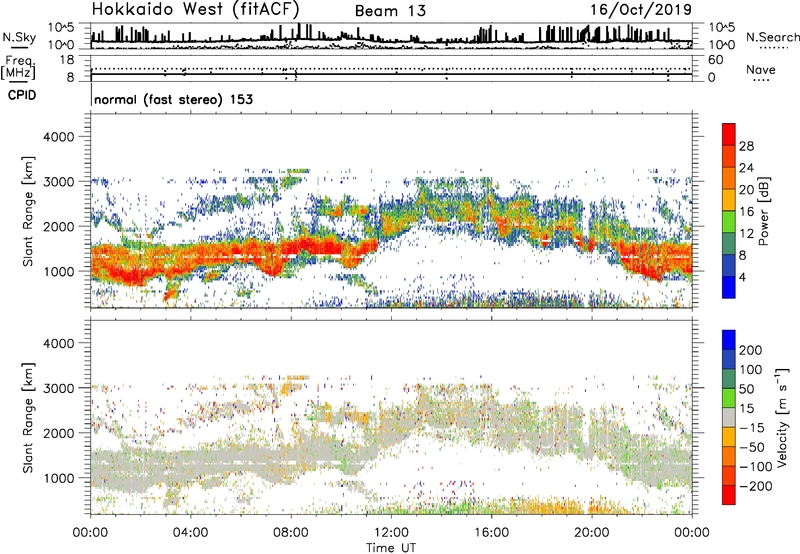800x554 pixels.
Task: Click the velocity colorbar '200' tick label
Action: (751, 350)
